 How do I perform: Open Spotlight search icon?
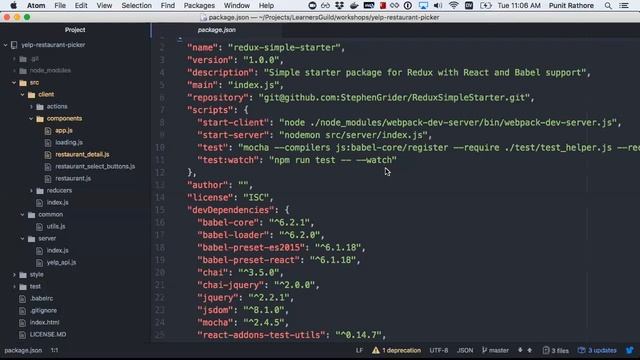[x=608, y=5]
